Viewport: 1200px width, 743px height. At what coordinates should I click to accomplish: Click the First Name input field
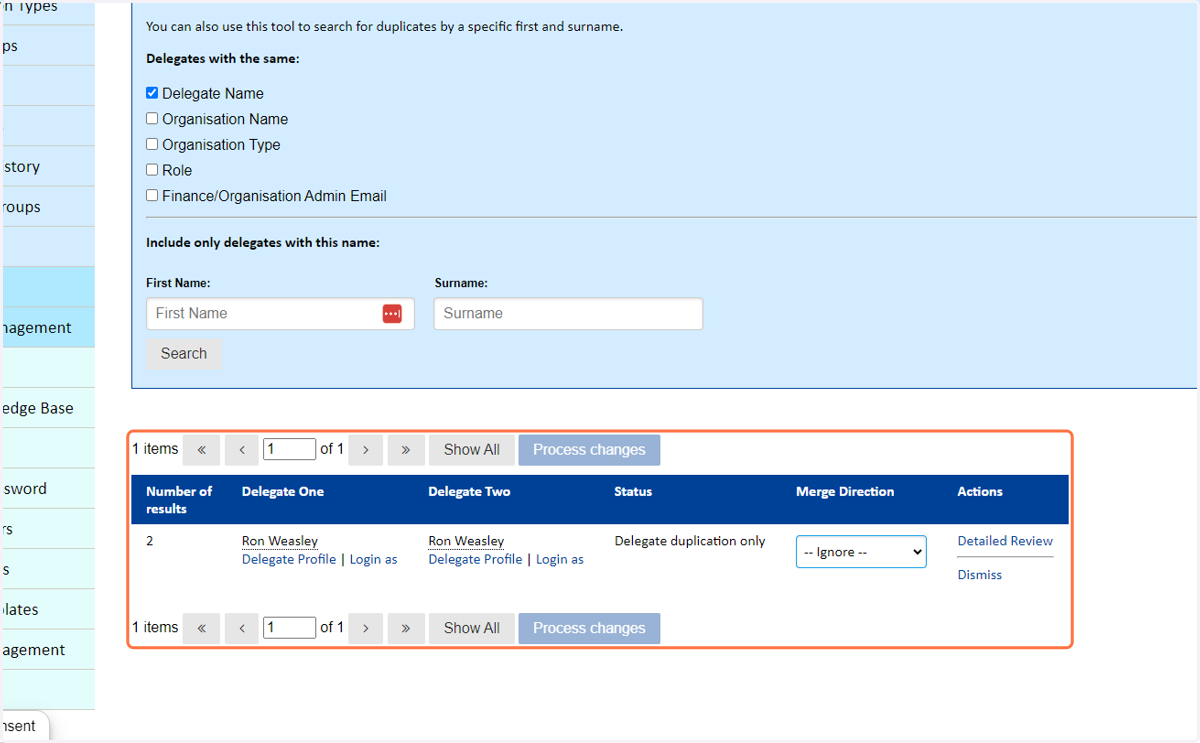pyautogui.click(x=280, y=313)
